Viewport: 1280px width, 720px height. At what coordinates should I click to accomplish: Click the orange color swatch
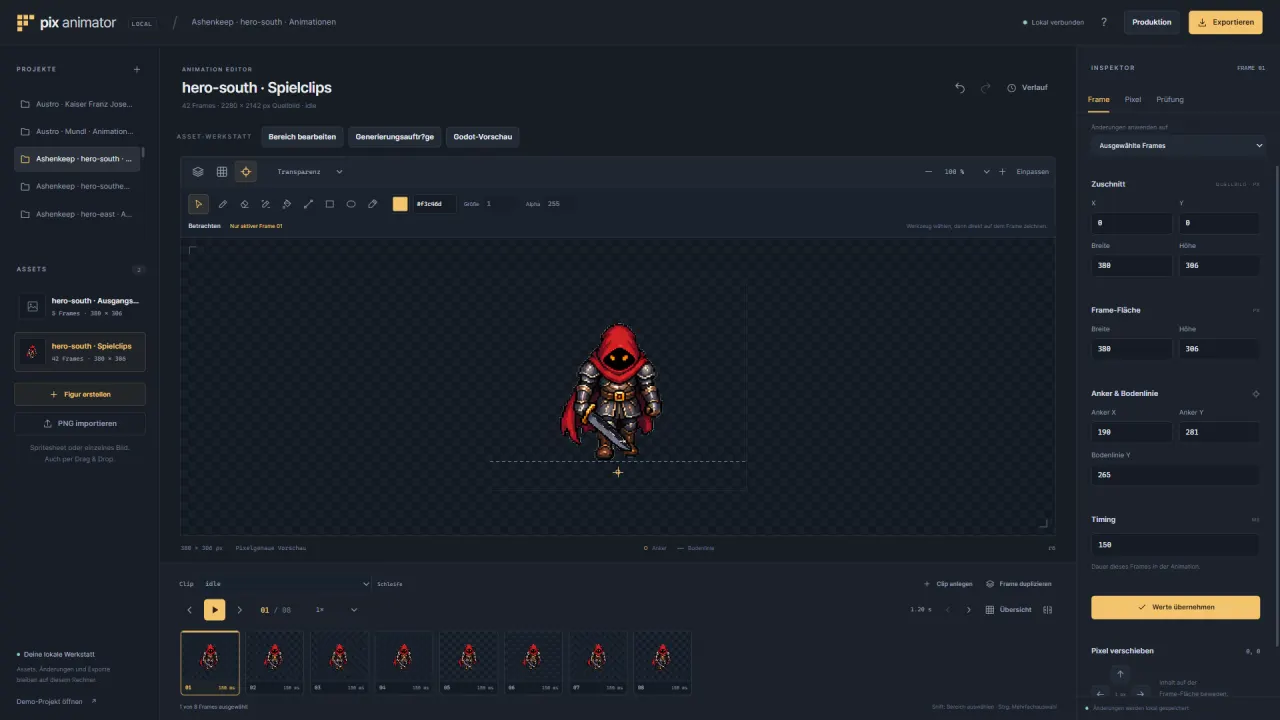pyautogui.click(x=400, y=204)
